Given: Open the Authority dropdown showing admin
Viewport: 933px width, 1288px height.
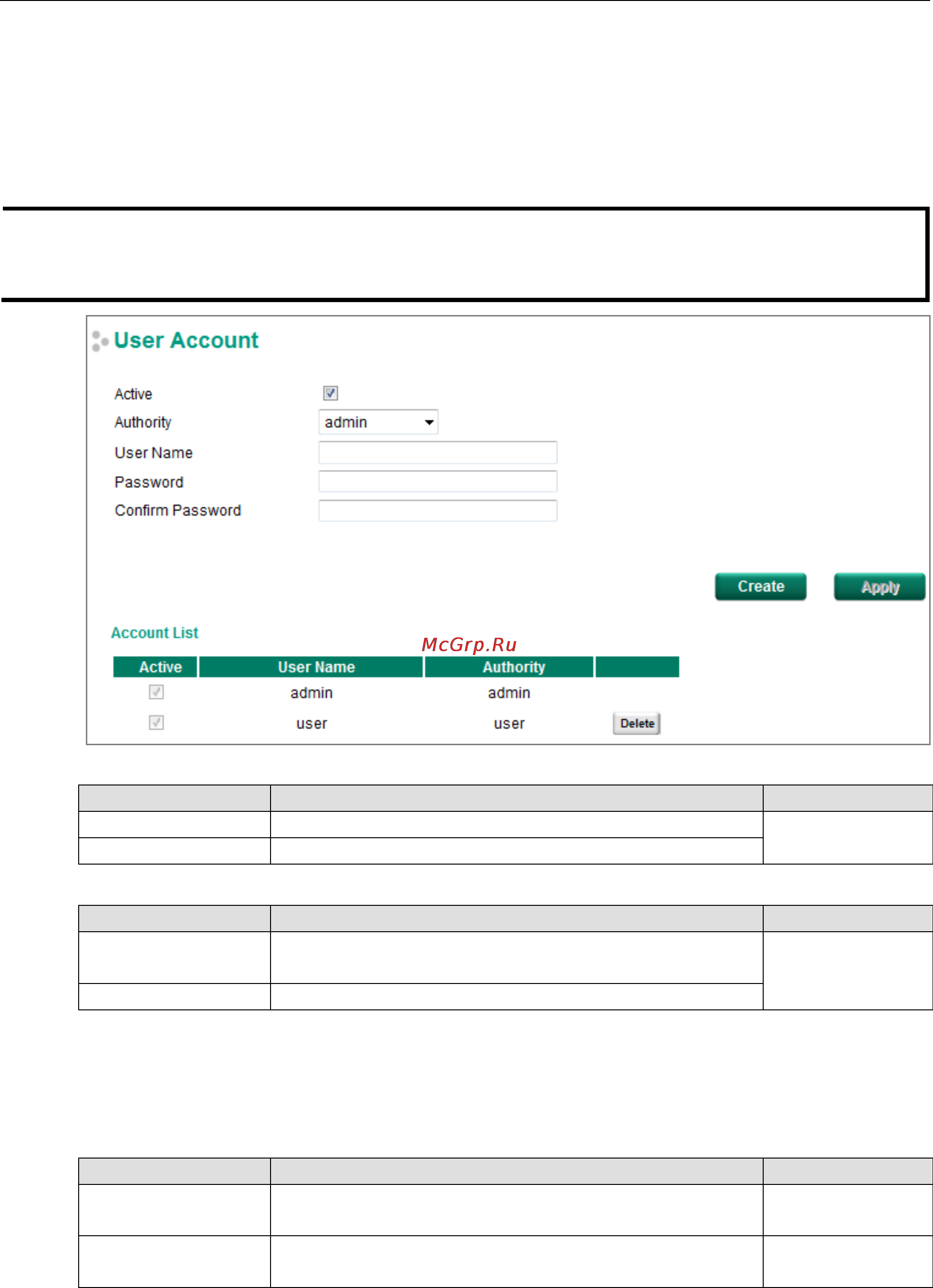Looking at the screenshot, I should click(378, 422).
